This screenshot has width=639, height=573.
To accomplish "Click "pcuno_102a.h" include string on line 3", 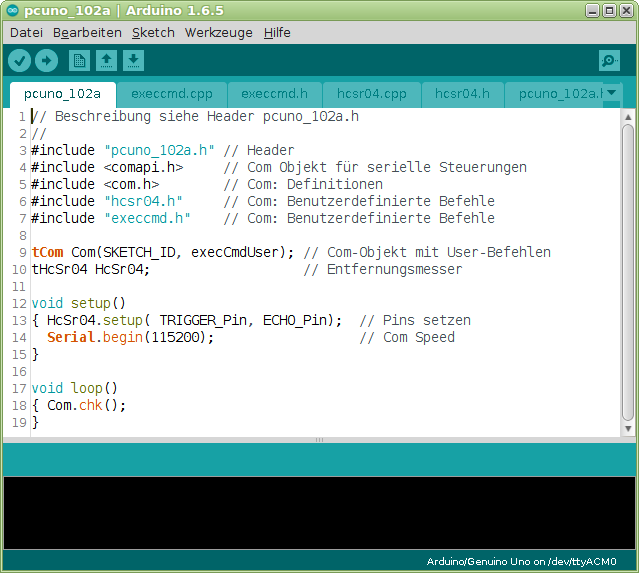I will point(159,150).
